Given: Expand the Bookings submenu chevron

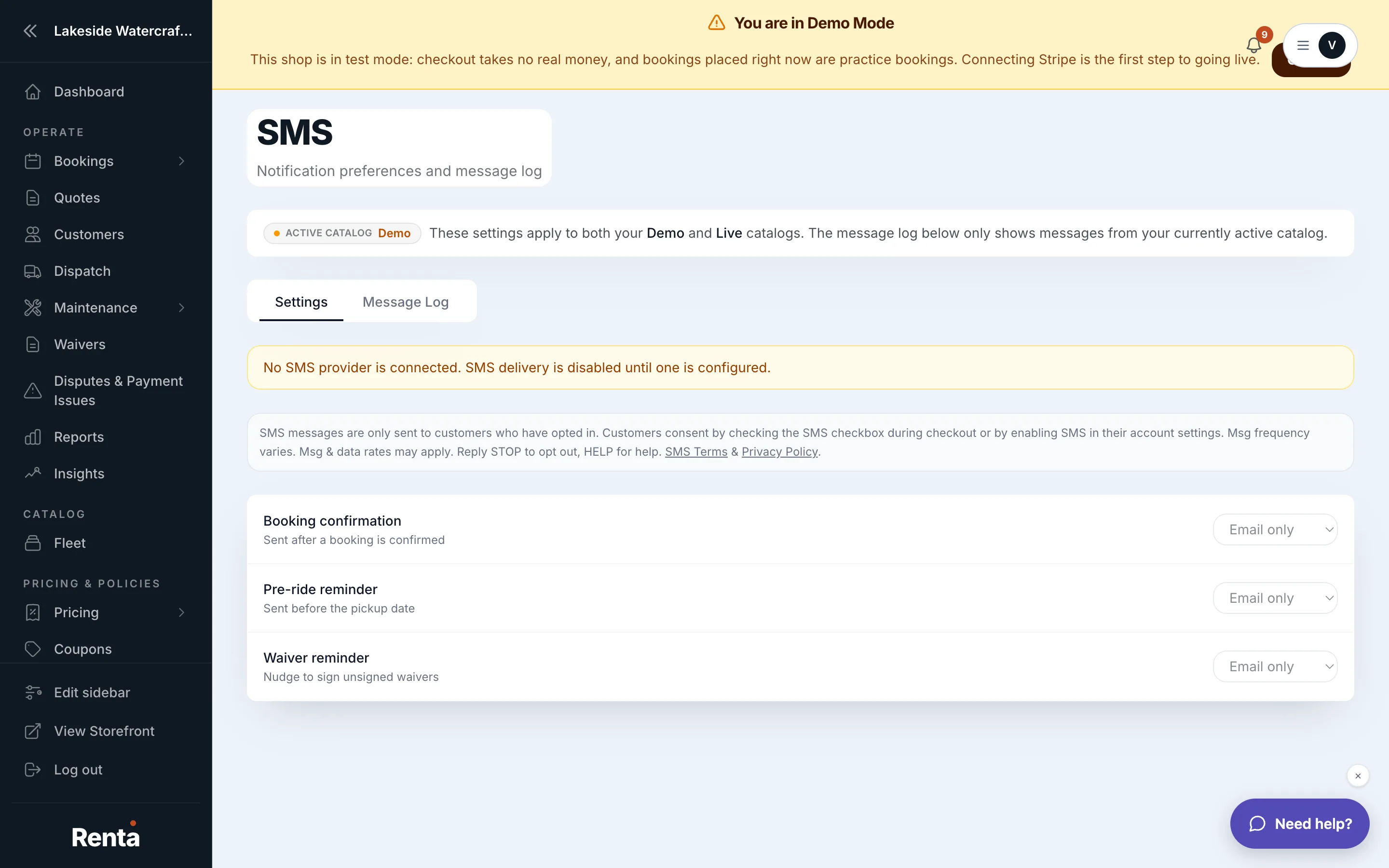Looking at the screenshot, I should (181, 162).
